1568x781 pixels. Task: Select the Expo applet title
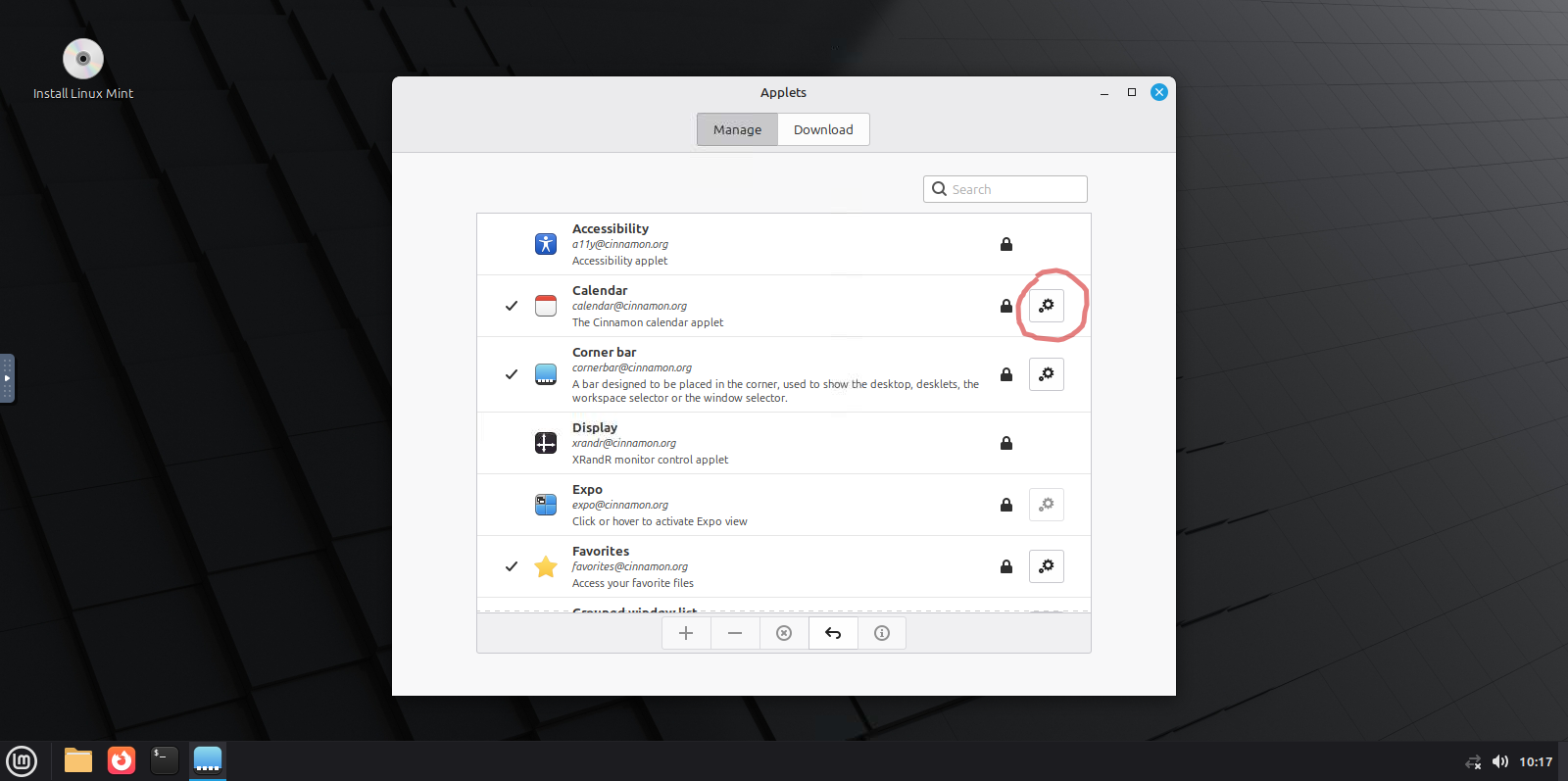coord(587,489)
